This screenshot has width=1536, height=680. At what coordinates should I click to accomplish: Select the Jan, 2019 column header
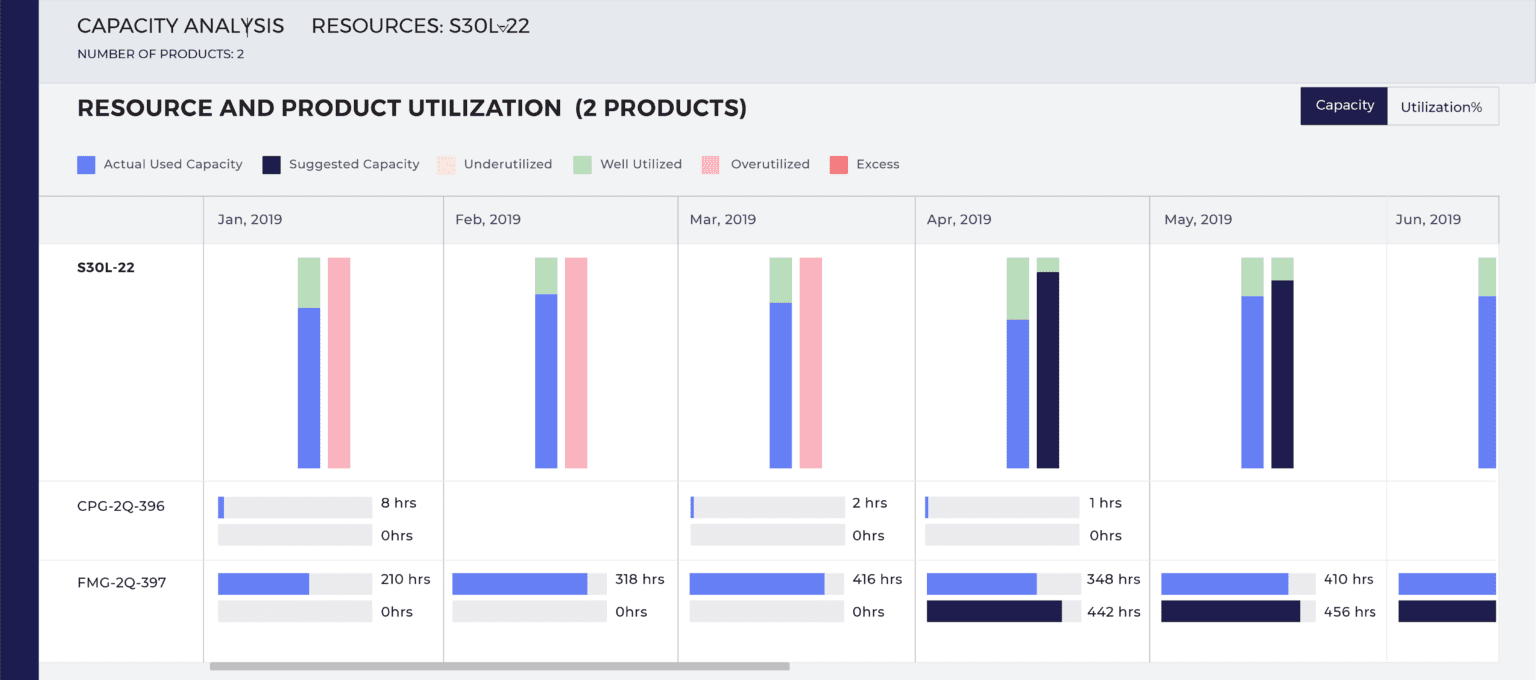pyautogui.click(x=323, y=220)
